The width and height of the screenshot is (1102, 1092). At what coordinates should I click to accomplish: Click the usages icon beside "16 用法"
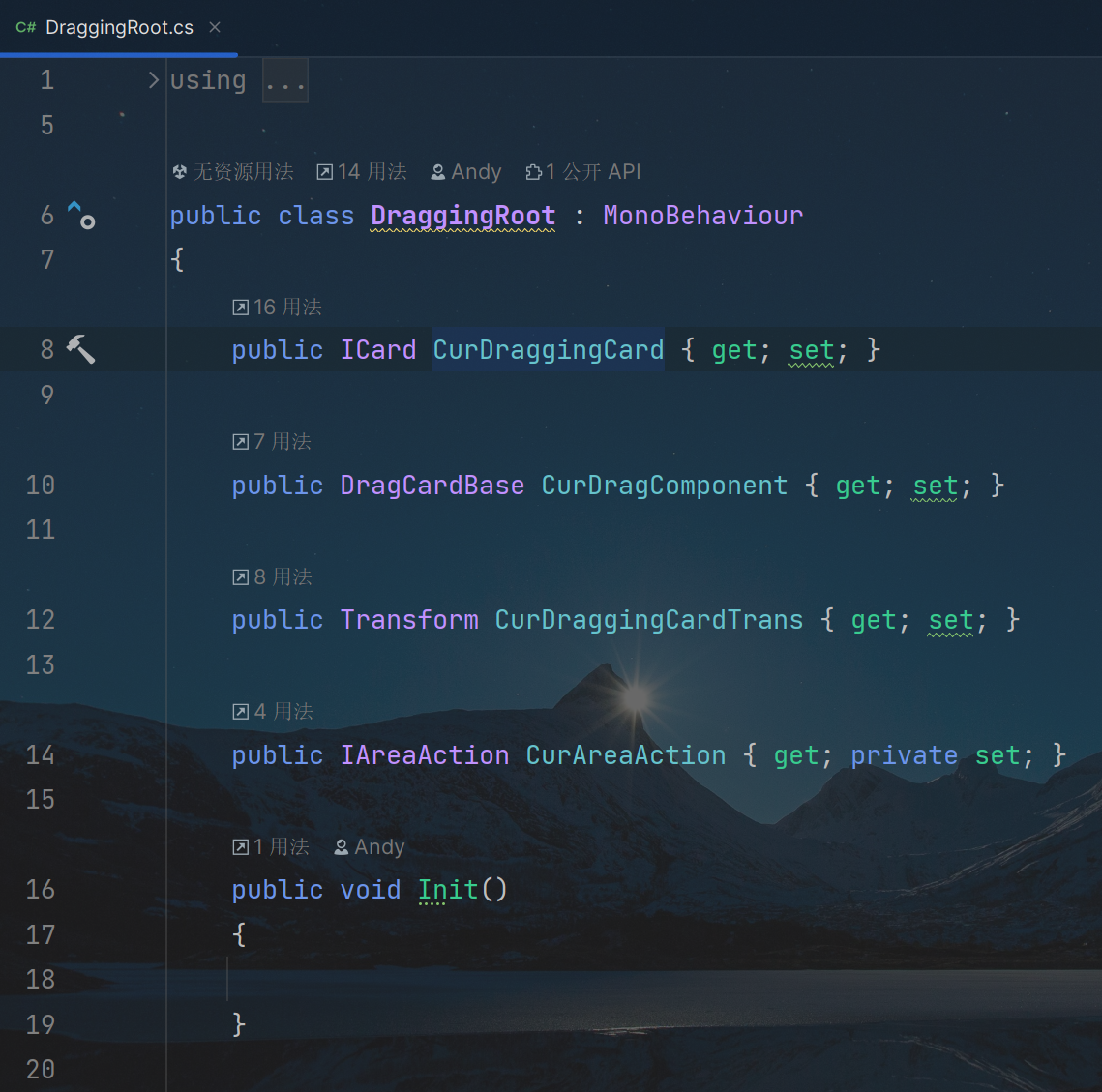241,308
